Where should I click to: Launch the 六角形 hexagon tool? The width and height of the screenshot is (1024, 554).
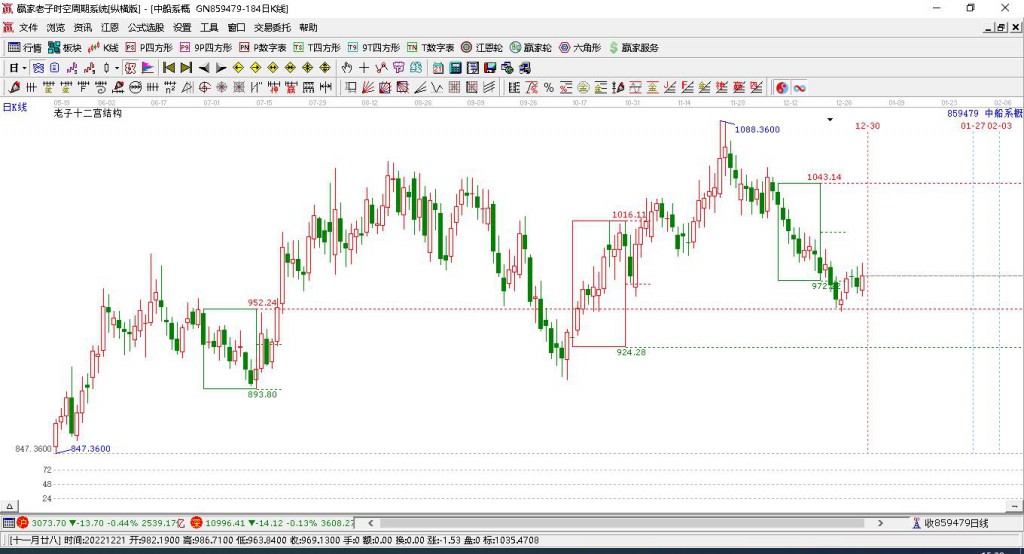point(580,48)
